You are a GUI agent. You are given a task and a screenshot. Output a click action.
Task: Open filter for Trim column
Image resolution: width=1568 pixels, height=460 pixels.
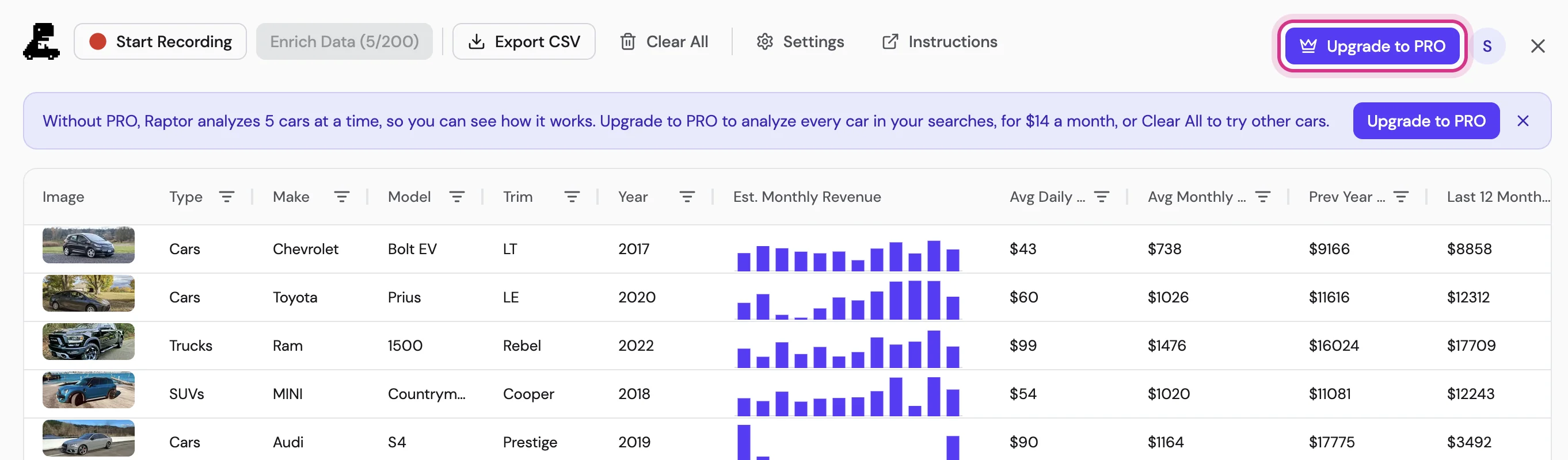click(572, 197)
